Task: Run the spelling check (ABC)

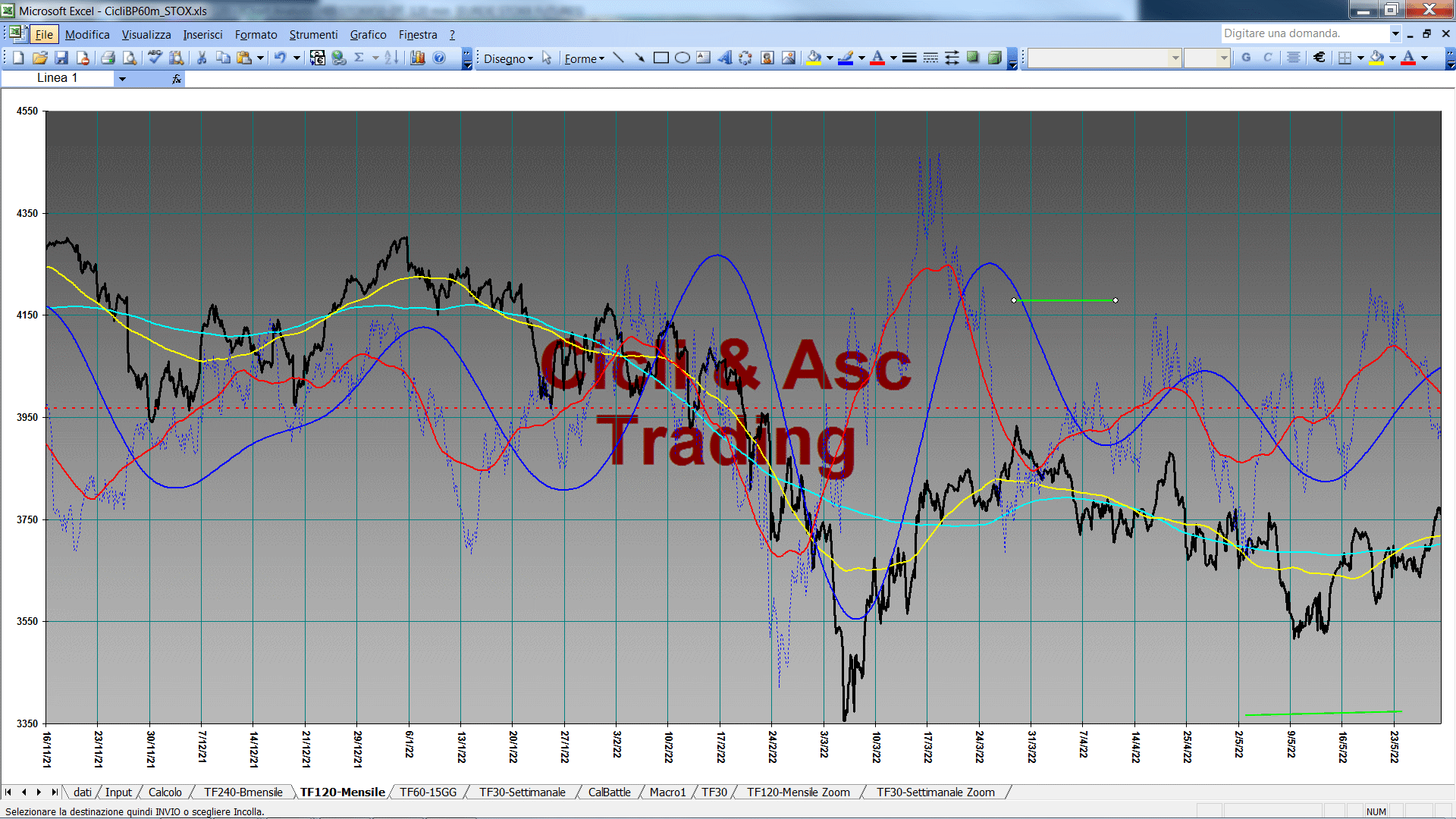Action: (155, 58)
